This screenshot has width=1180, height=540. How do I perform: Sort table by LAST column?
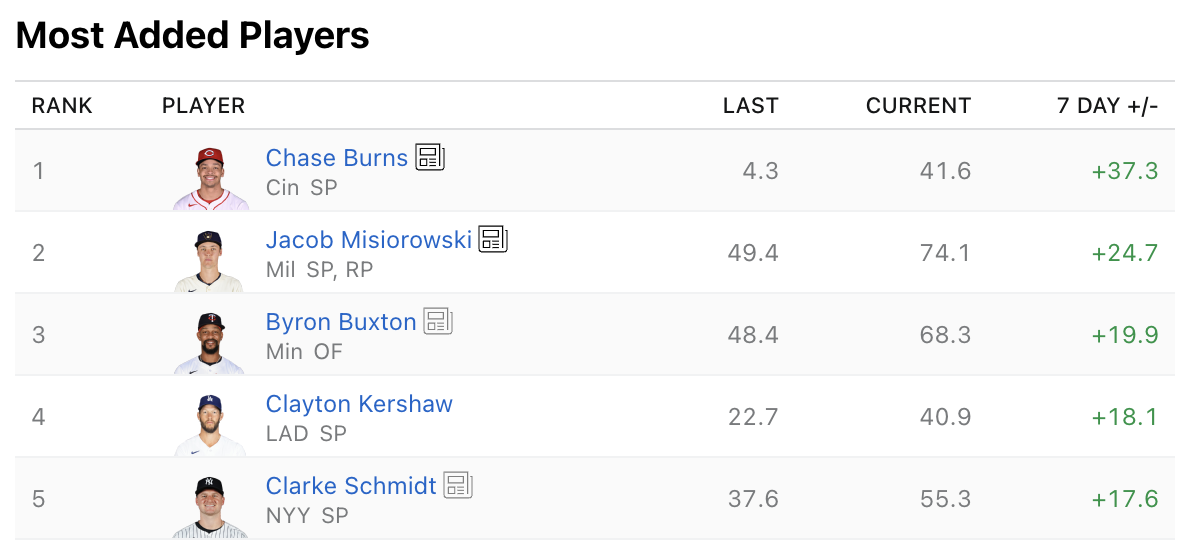click(750, 106)
